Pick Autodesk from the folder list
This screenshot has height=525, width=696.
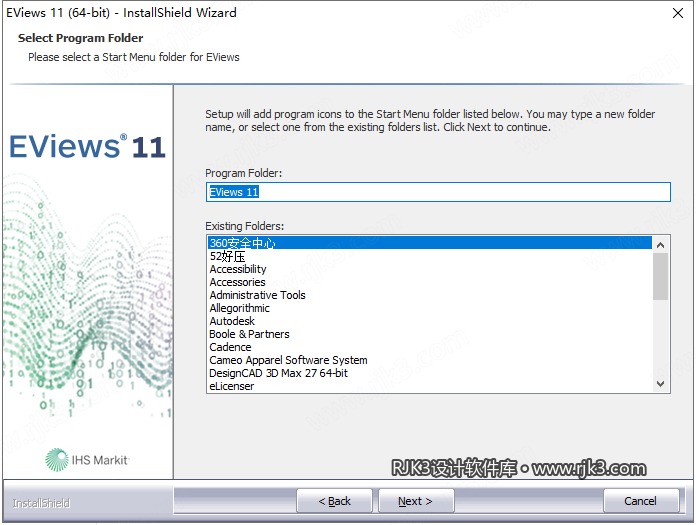(x=430, y=321)
